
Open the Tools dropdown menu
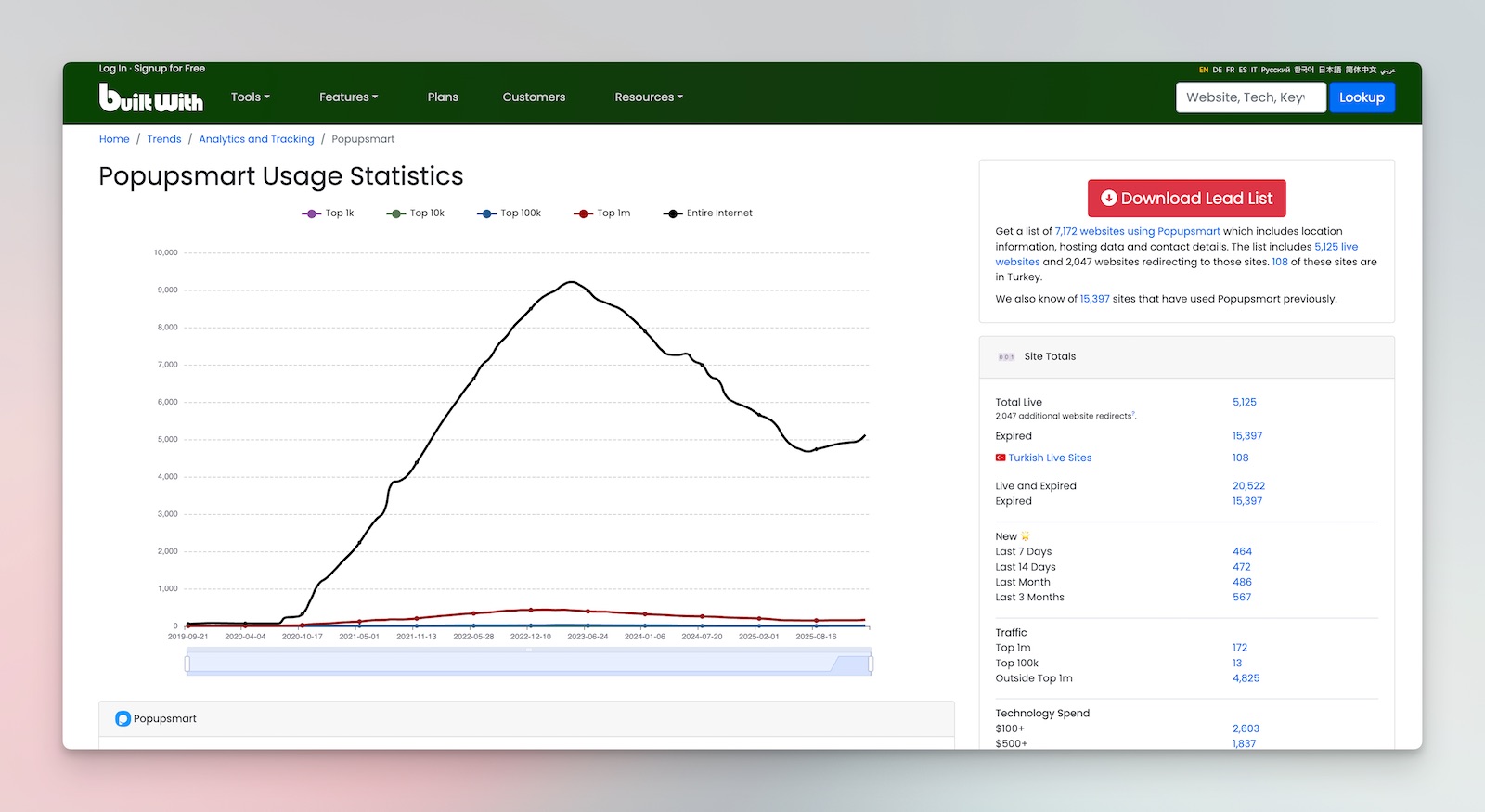(x=251, y=97)
